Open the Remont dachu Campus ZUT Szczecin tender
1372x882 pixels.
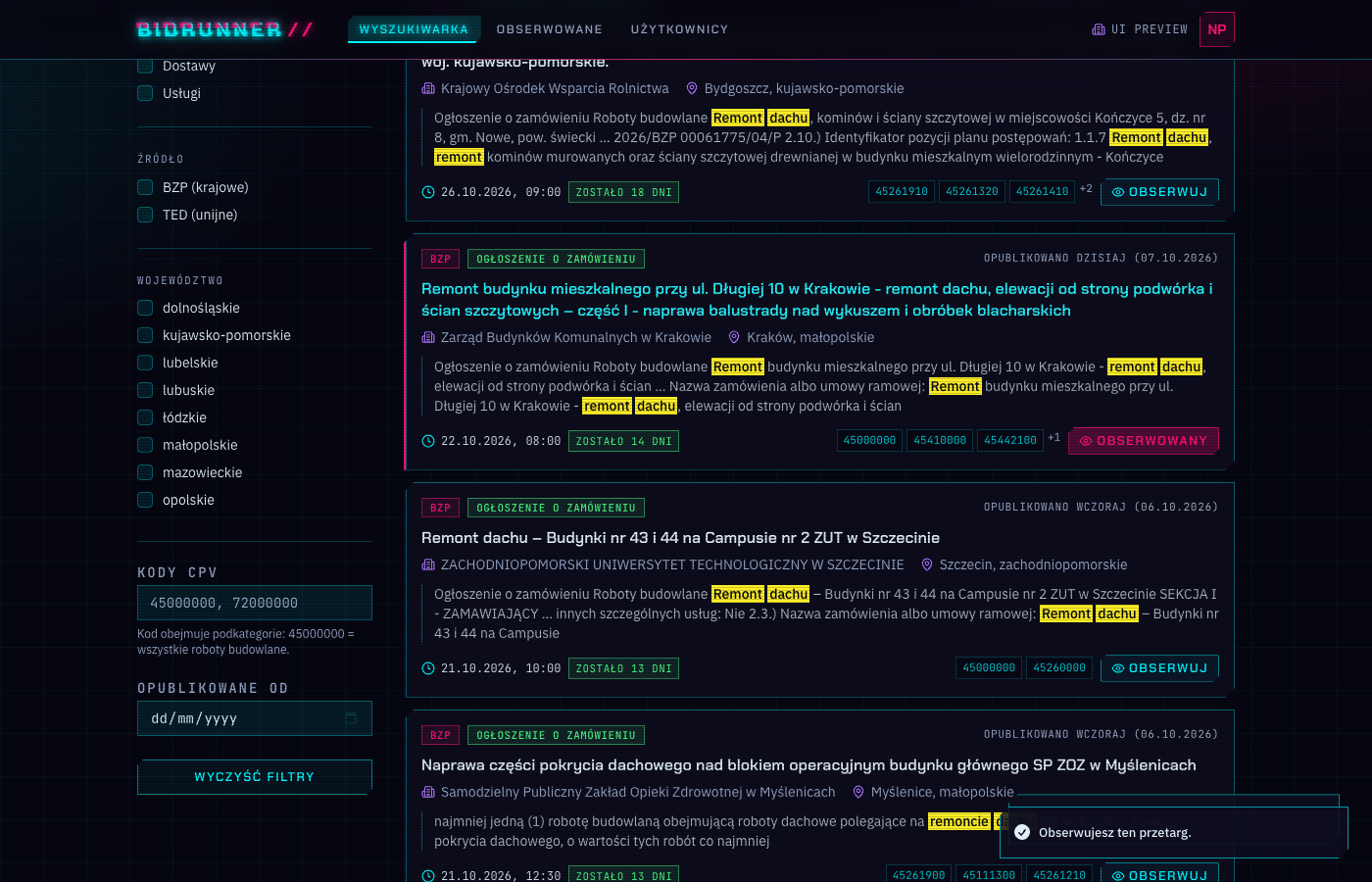680,538
